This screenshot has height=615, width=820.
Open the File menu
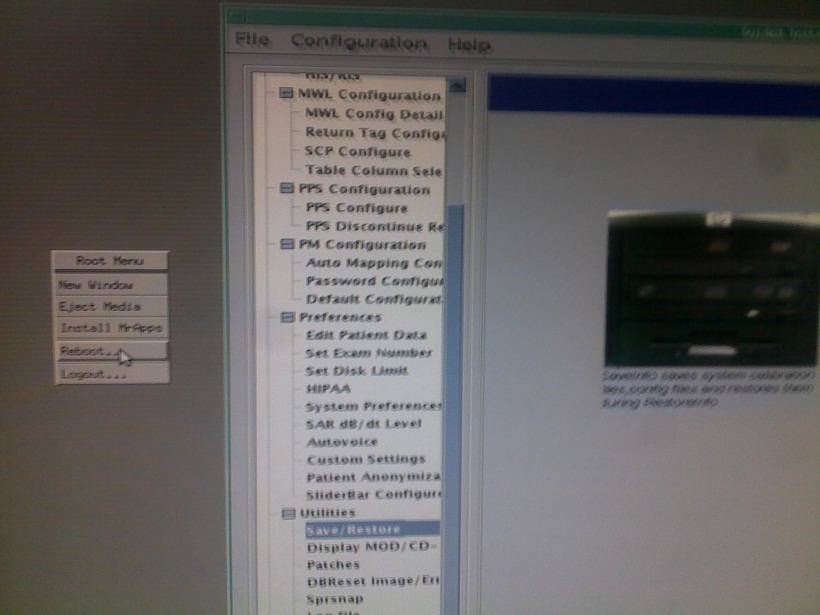[x=252, y=42]
